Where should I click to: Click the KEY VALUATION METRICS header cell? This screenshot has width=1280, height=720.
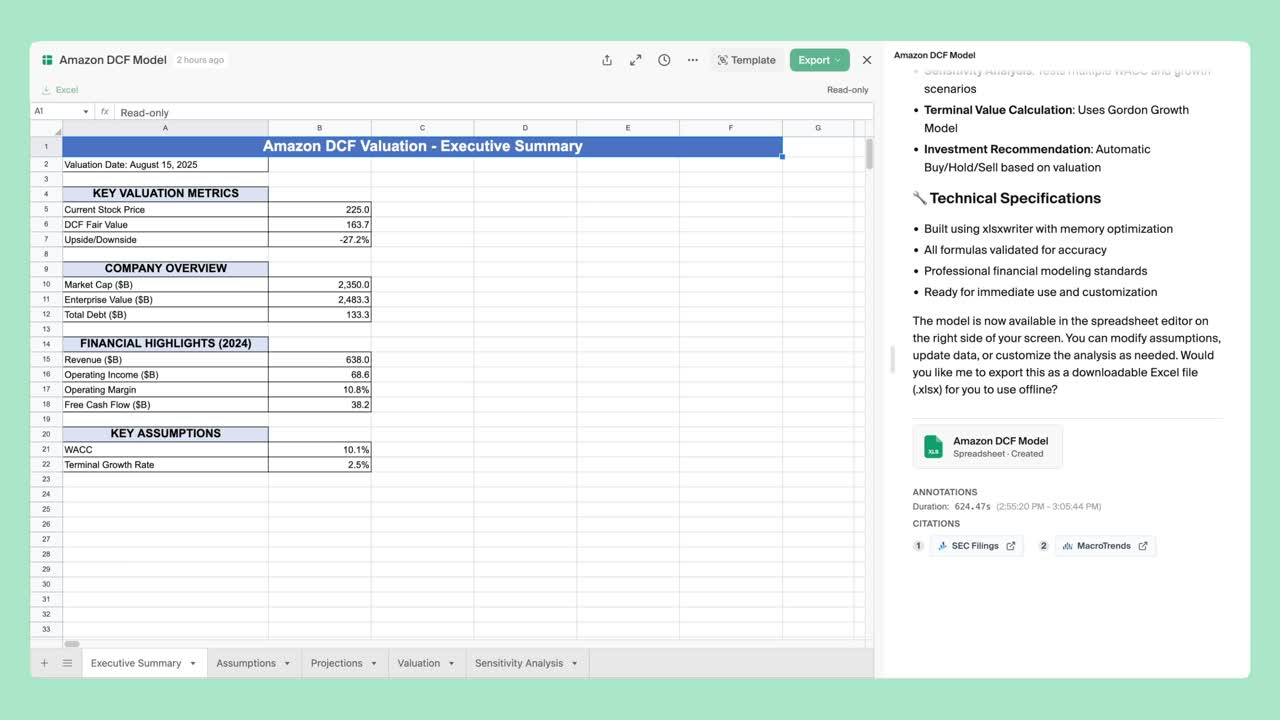[165, 194]
